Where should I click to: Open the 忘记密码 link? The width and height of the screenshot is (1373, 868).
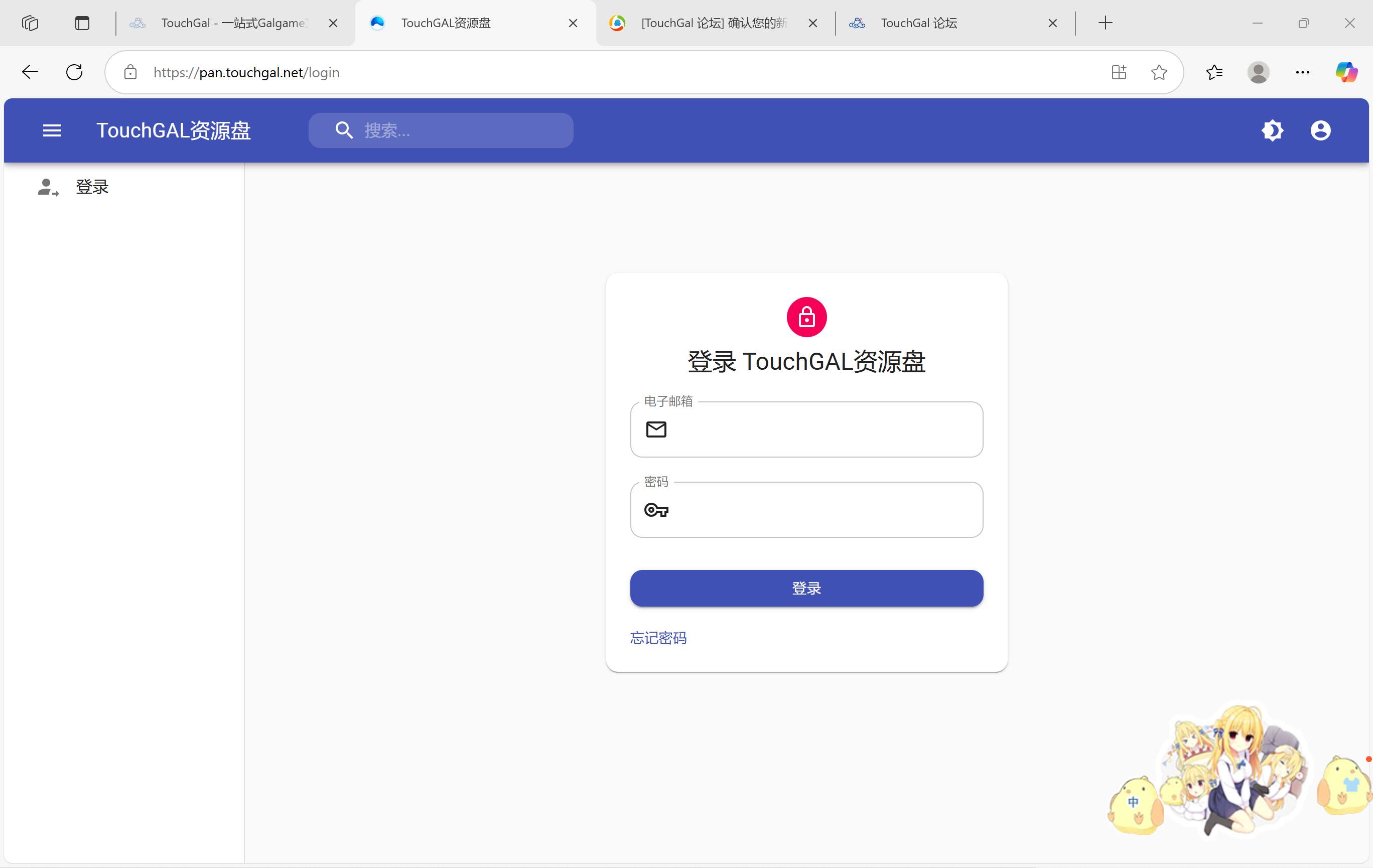658,638
